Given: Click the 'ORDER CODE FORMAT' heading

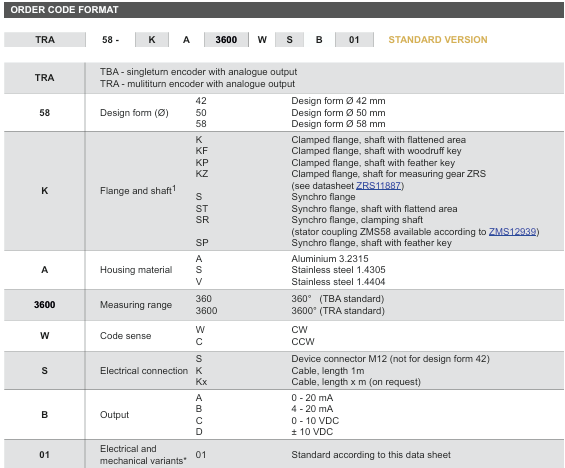Looking at the screenshot, I should click(x=64, y=10).
